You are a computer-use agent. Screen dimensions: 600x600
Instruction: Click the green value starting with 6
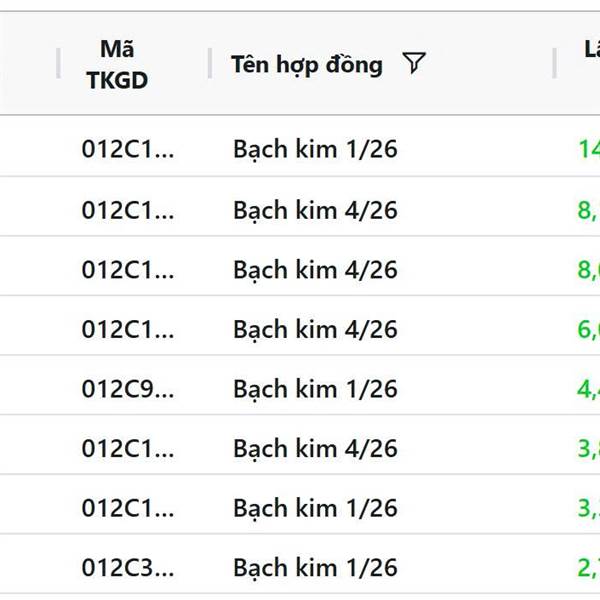pyautogui.click(x=588, y=329)
